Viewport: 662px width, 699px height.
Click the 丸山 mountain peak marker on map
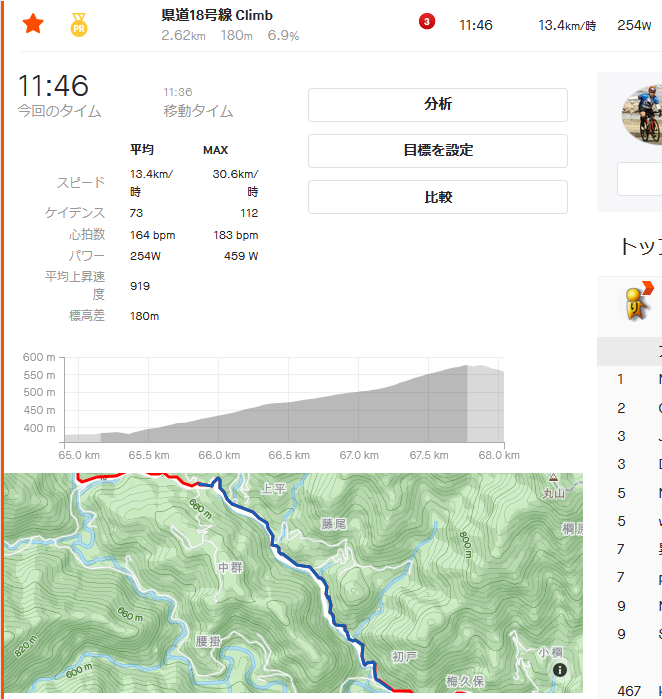[553, 477]
